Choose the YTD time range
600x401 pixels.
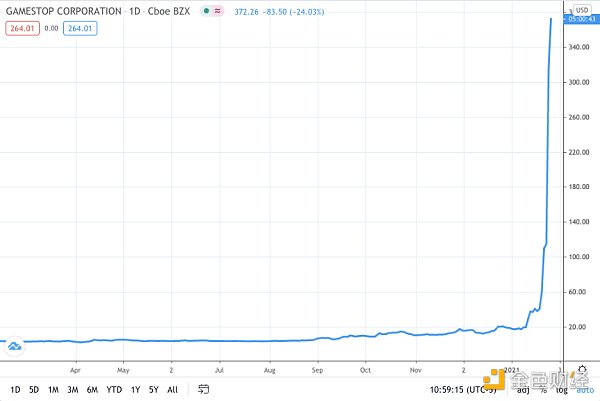click(113, 388)
